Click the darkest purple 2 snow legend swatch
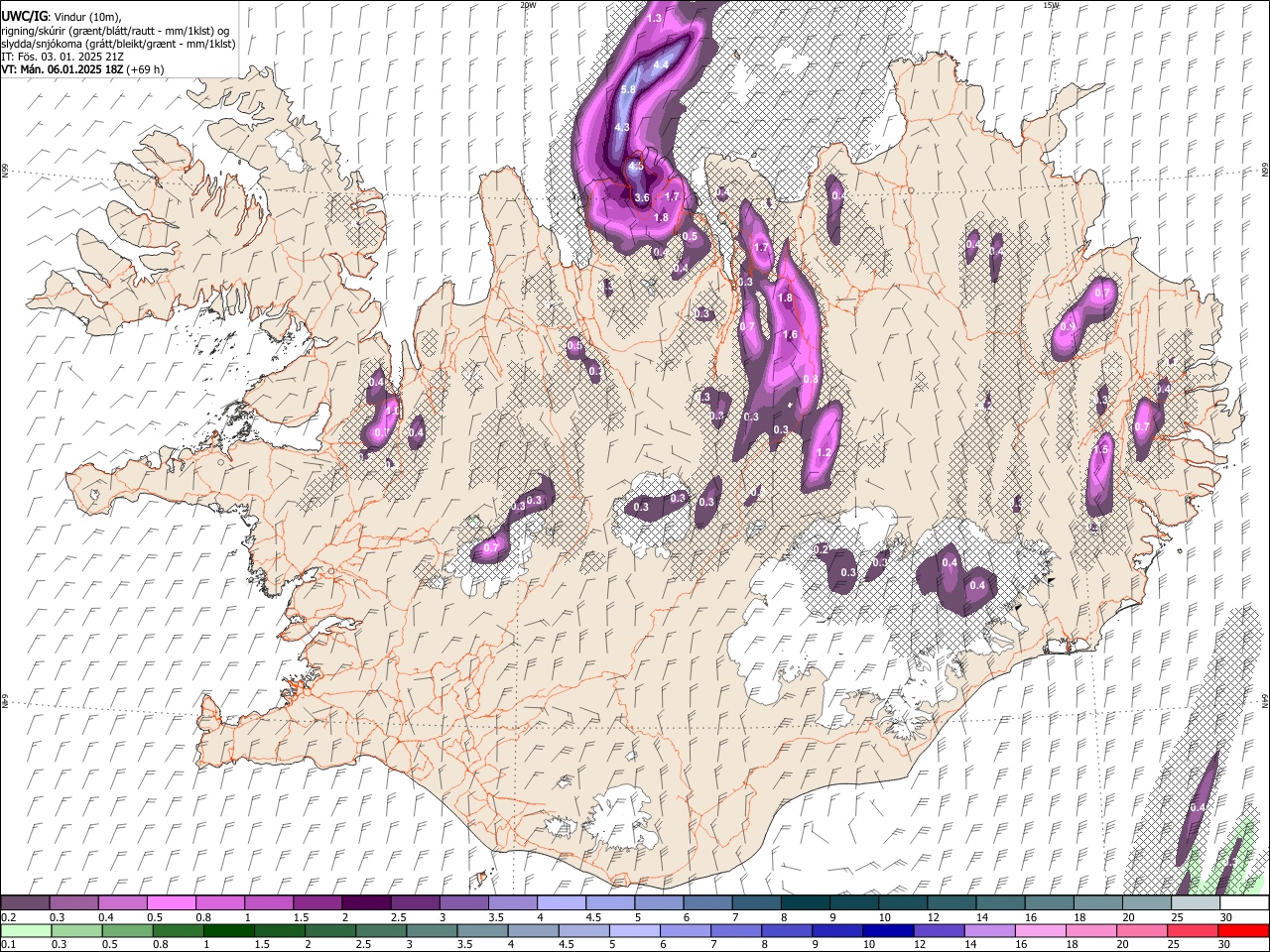1270x952 pixels. [x=365, y=903]
